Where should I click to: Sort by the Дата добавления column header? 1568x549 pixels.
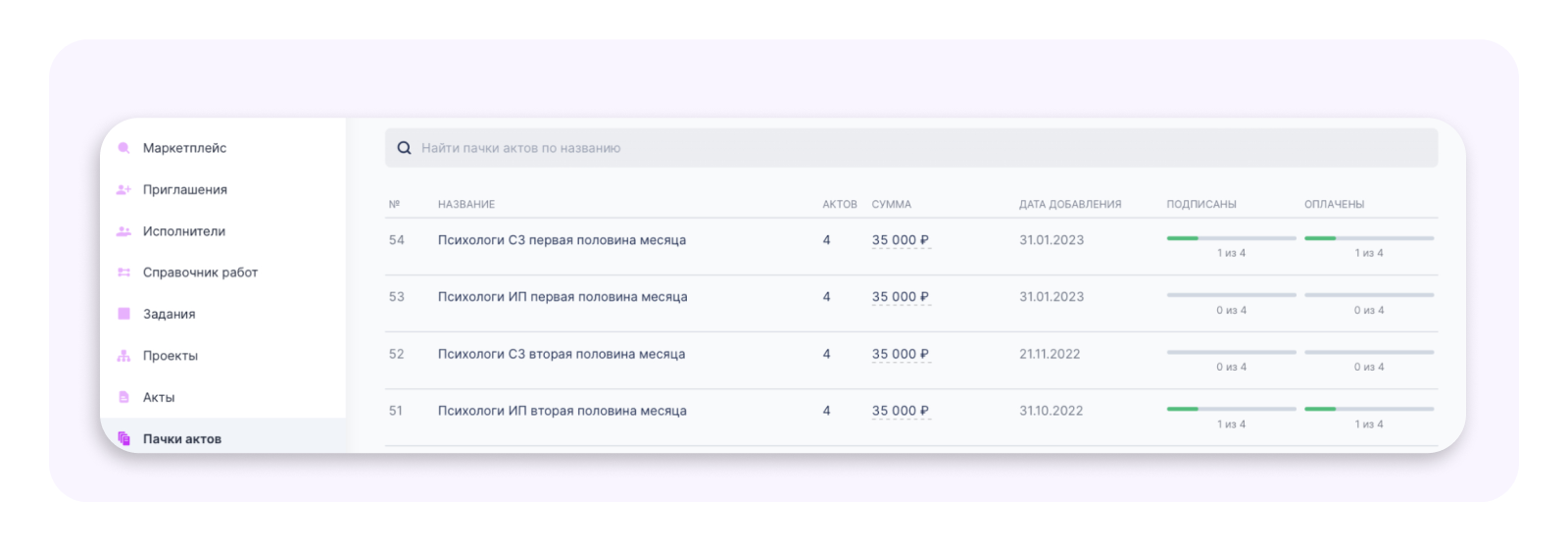(x=1070, y=204)
